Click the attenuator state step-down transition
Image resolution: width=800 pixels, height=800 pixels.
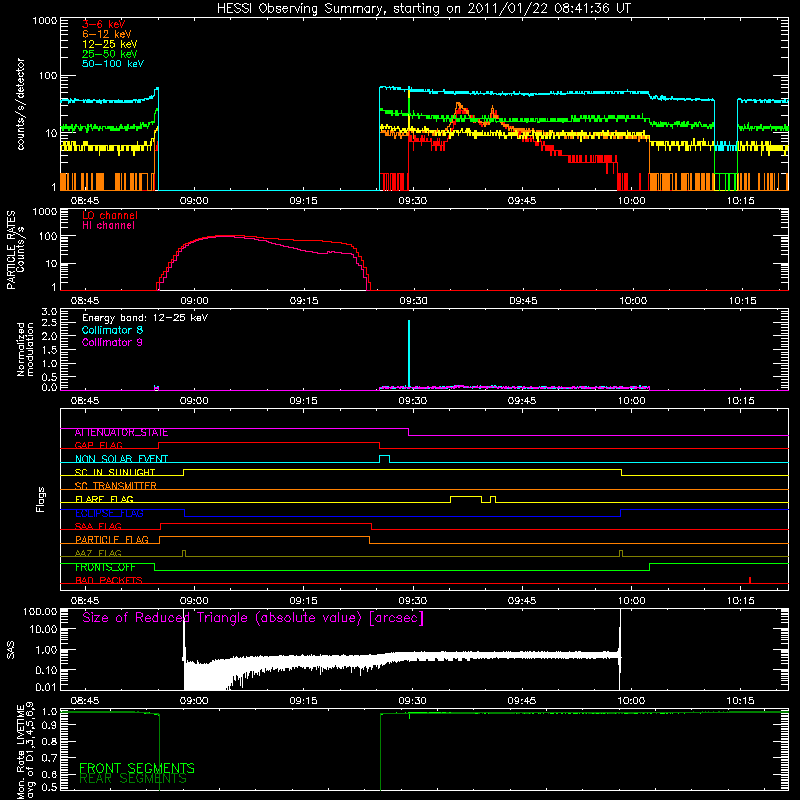[409, 432]
